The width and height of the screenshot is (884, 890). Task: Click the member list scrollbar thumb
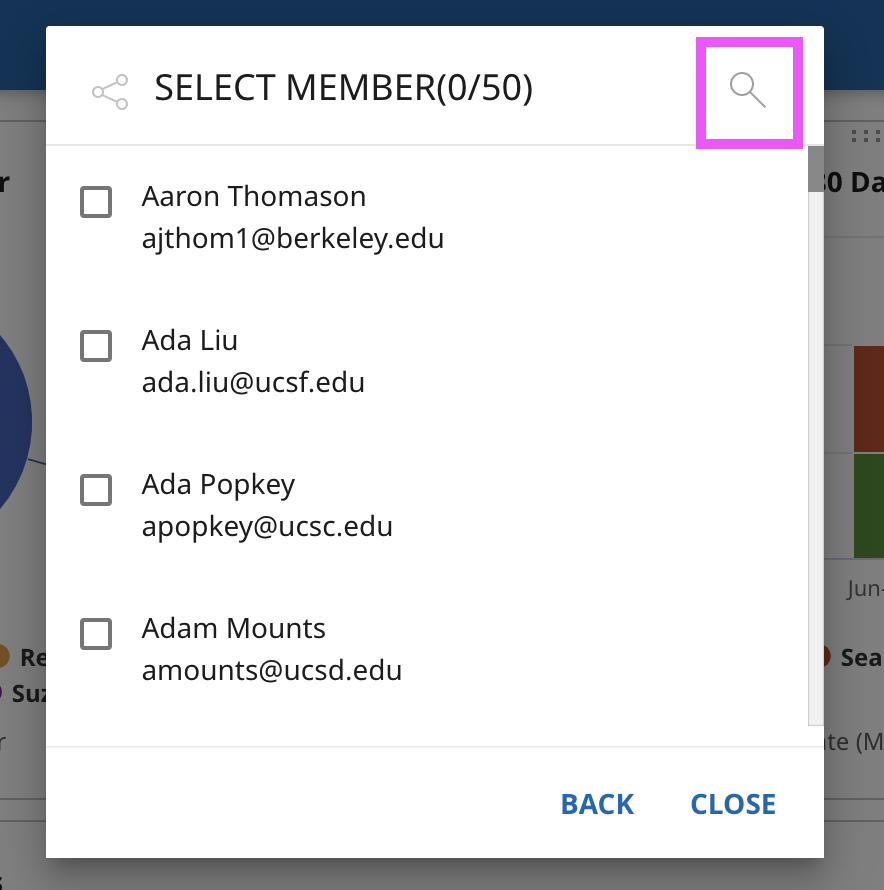coord(815,170)
